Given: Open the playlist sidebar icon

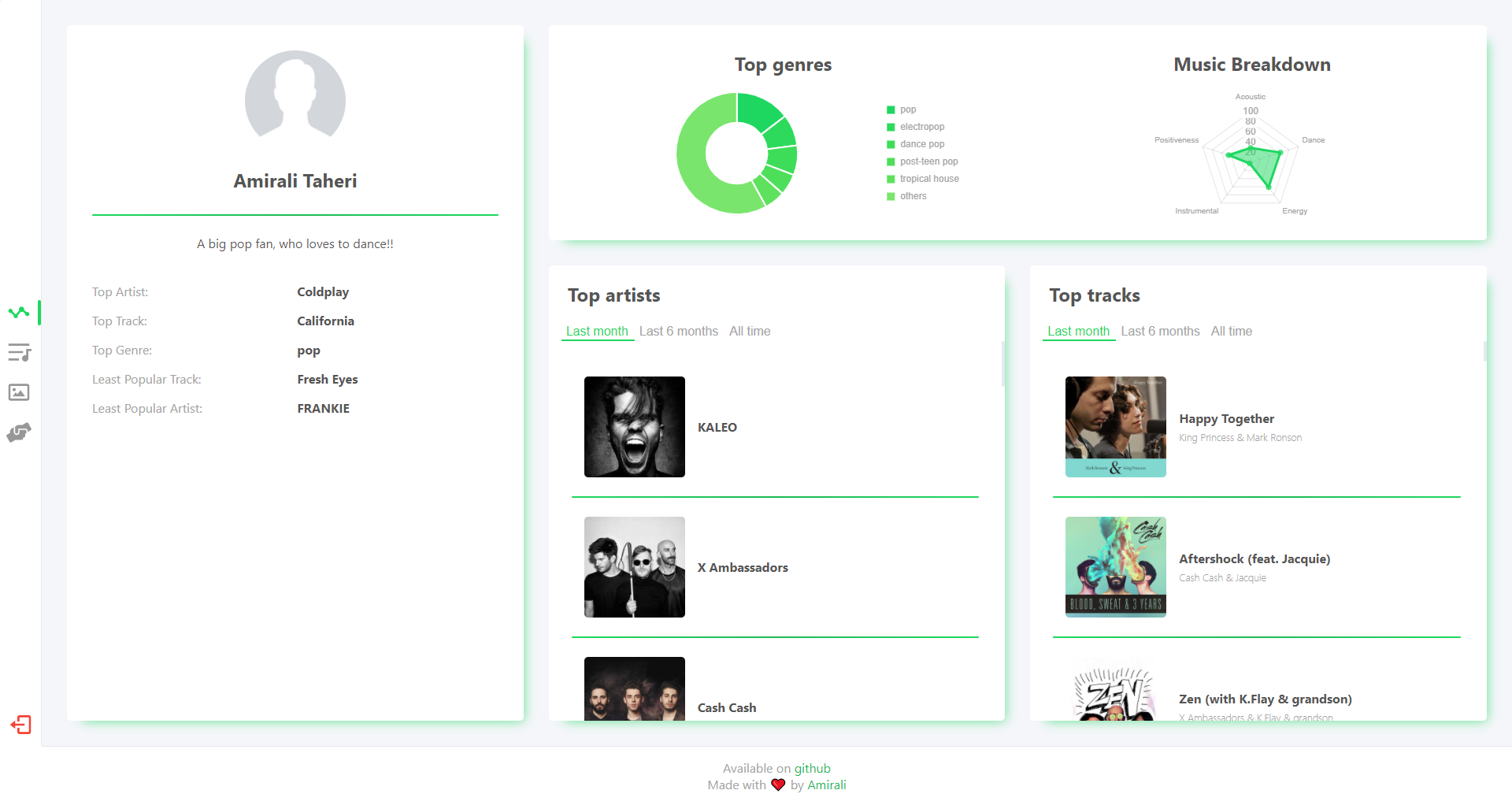Looking at the screenshot, I should [19, 352].
